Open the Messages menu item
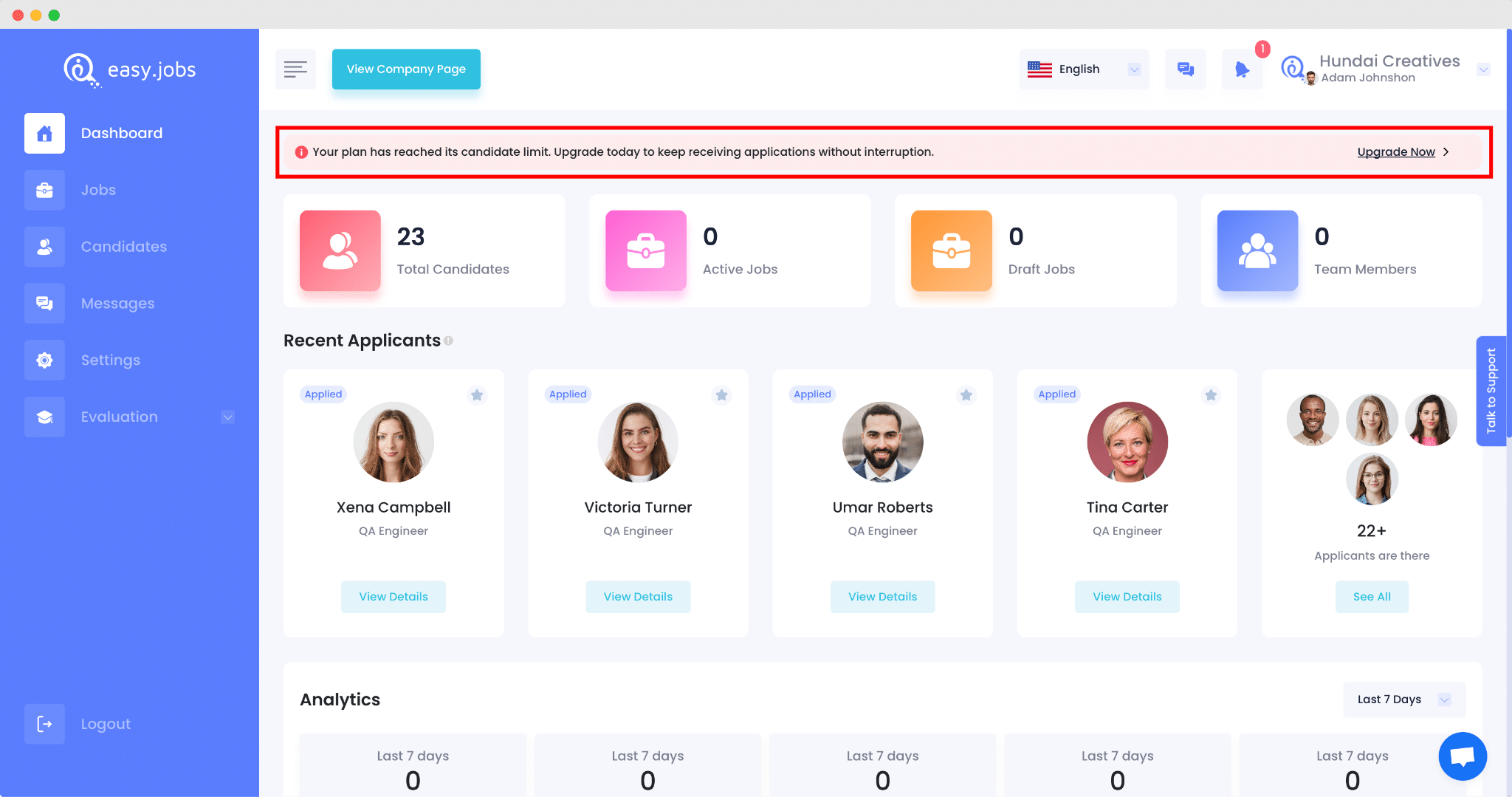1512x797 pixels. [x=118, y=304]
